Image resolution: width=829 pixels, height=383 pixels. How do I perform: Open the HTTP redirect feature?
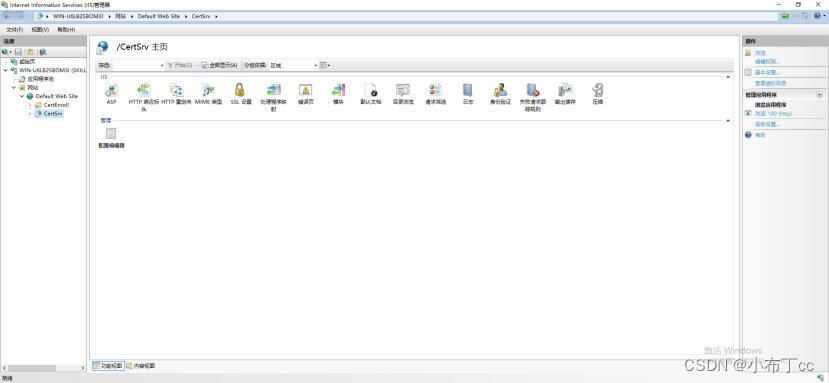click(176, 94)
